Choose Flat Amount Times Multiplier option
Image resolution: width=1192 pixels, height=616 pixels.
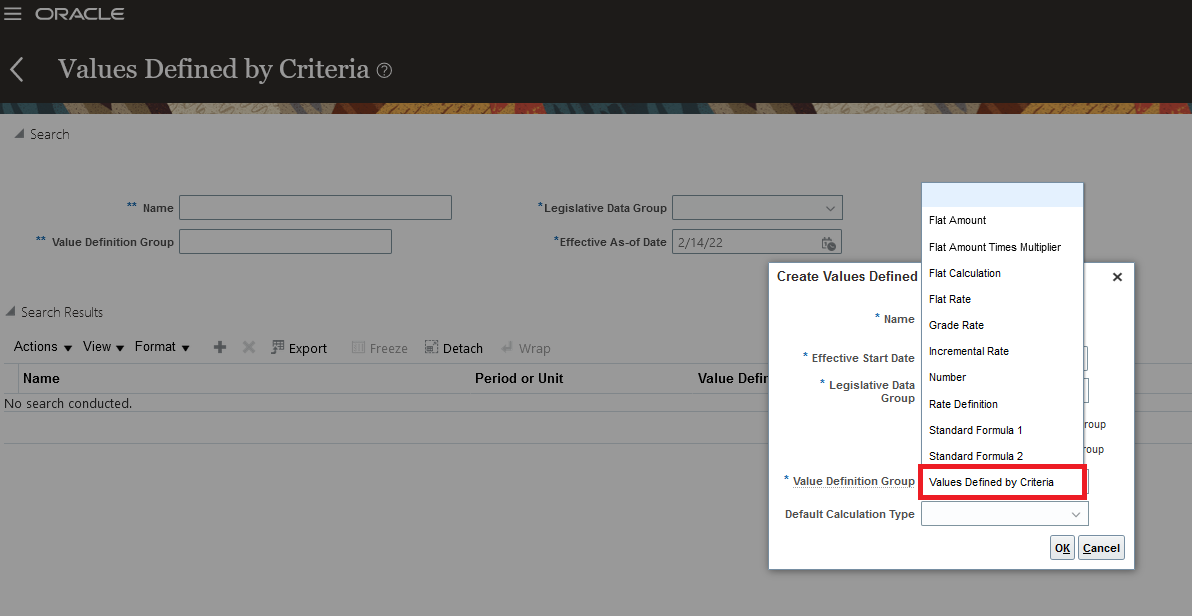click(x=995, y=247)
